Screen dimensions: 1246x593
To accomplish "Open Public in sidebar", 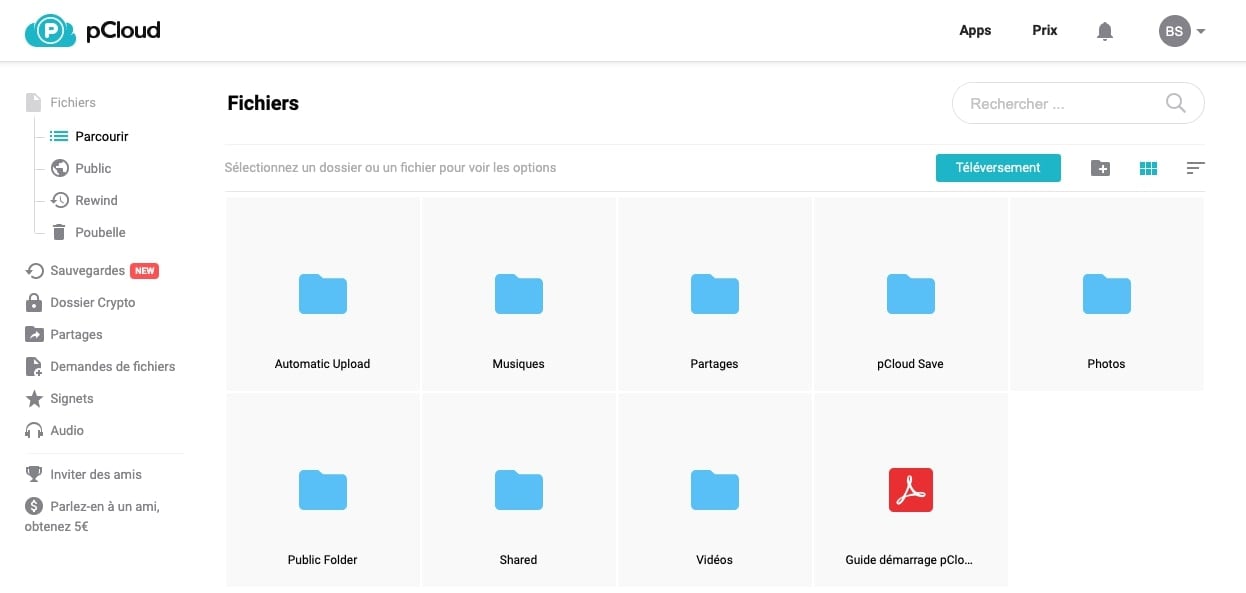I will [x=93, y=168].
